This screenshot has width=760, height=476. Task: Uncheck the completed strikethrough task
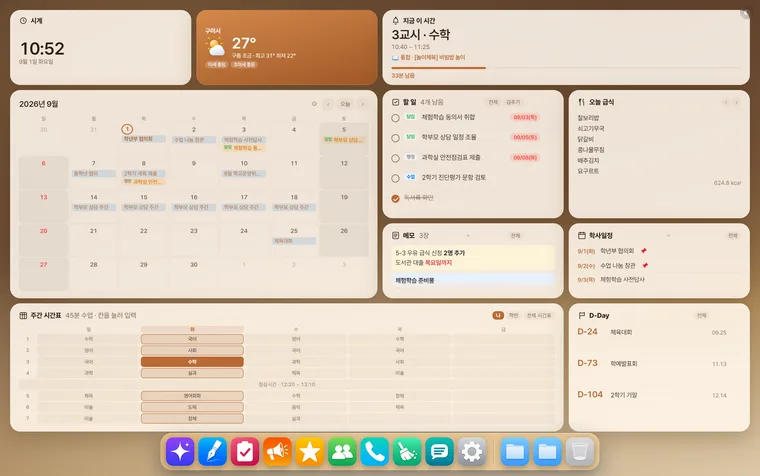(396, 199)
